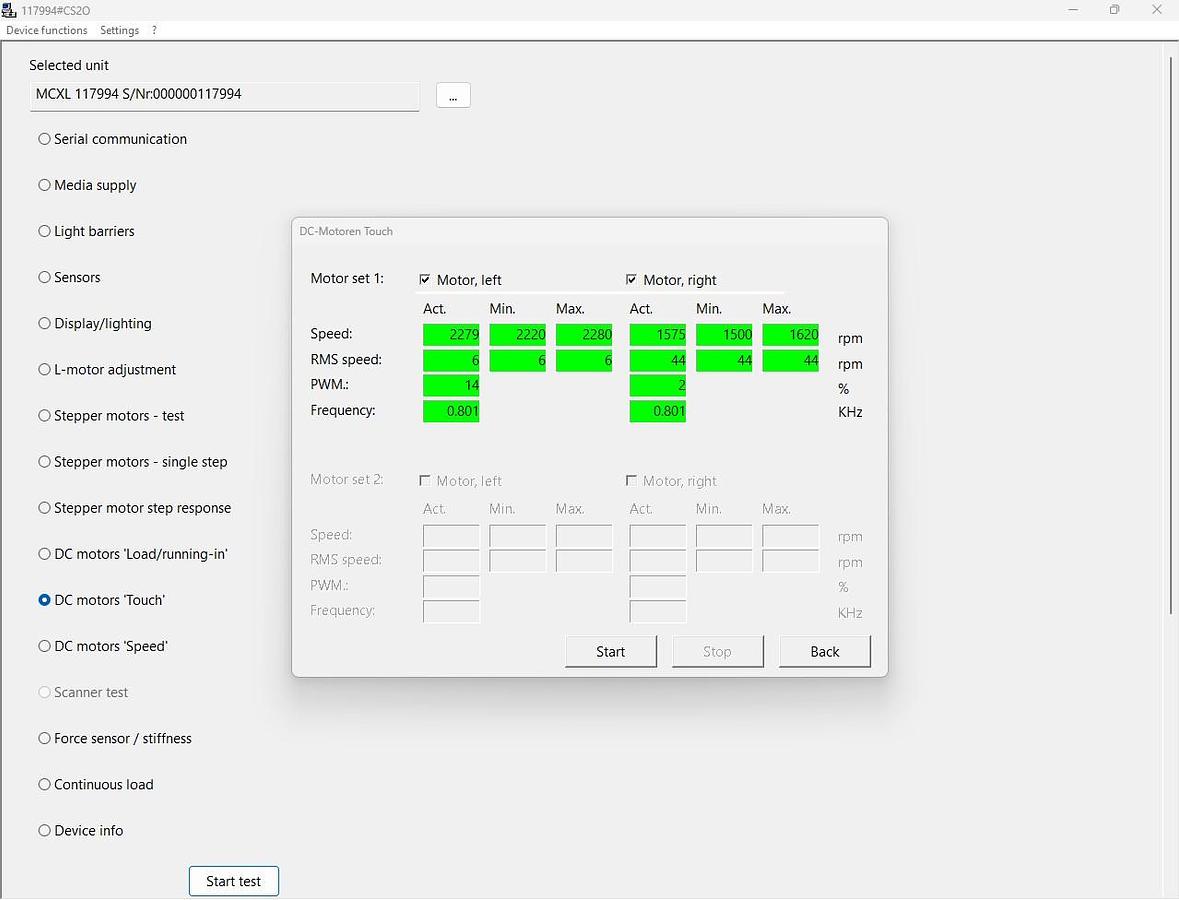Restore down the application window

[1114, 10]
